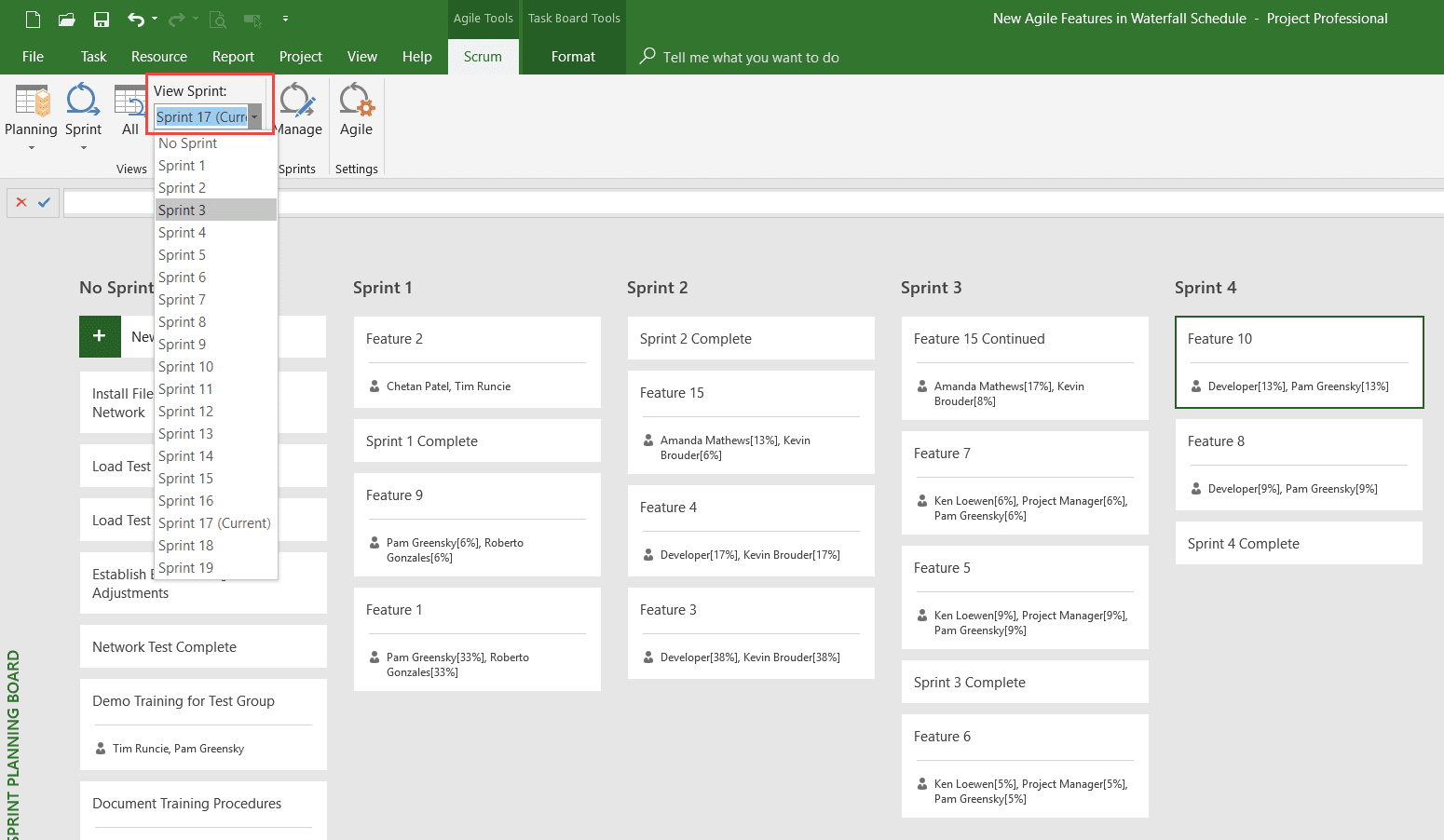Select the Feature 3 card
The width and height of the screenshot is (1444, 840).
click(751, 632)
